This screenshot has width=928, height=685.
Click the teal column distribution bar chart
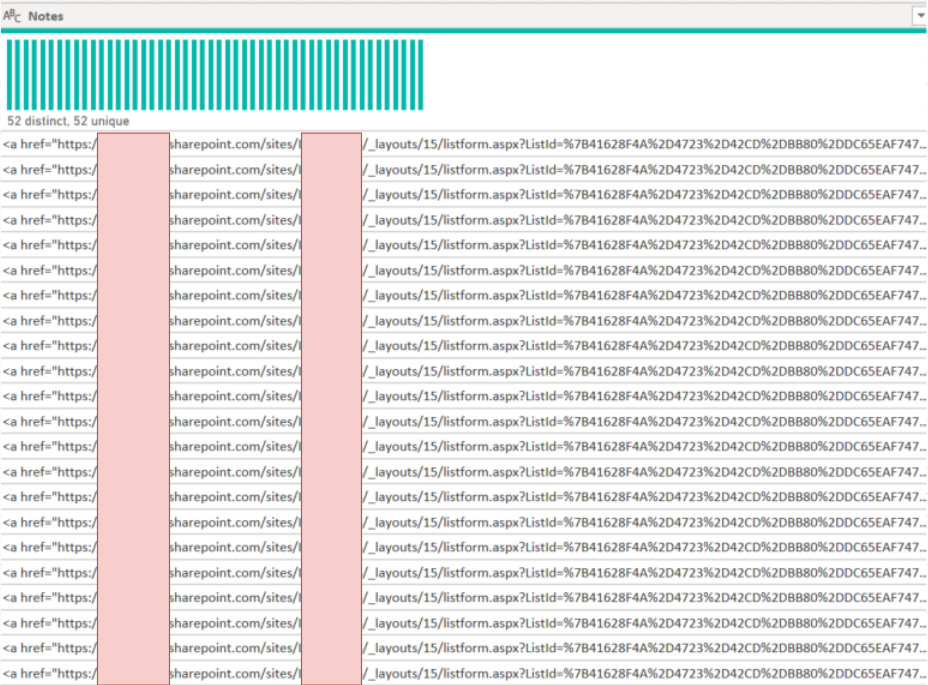point(215,75)
